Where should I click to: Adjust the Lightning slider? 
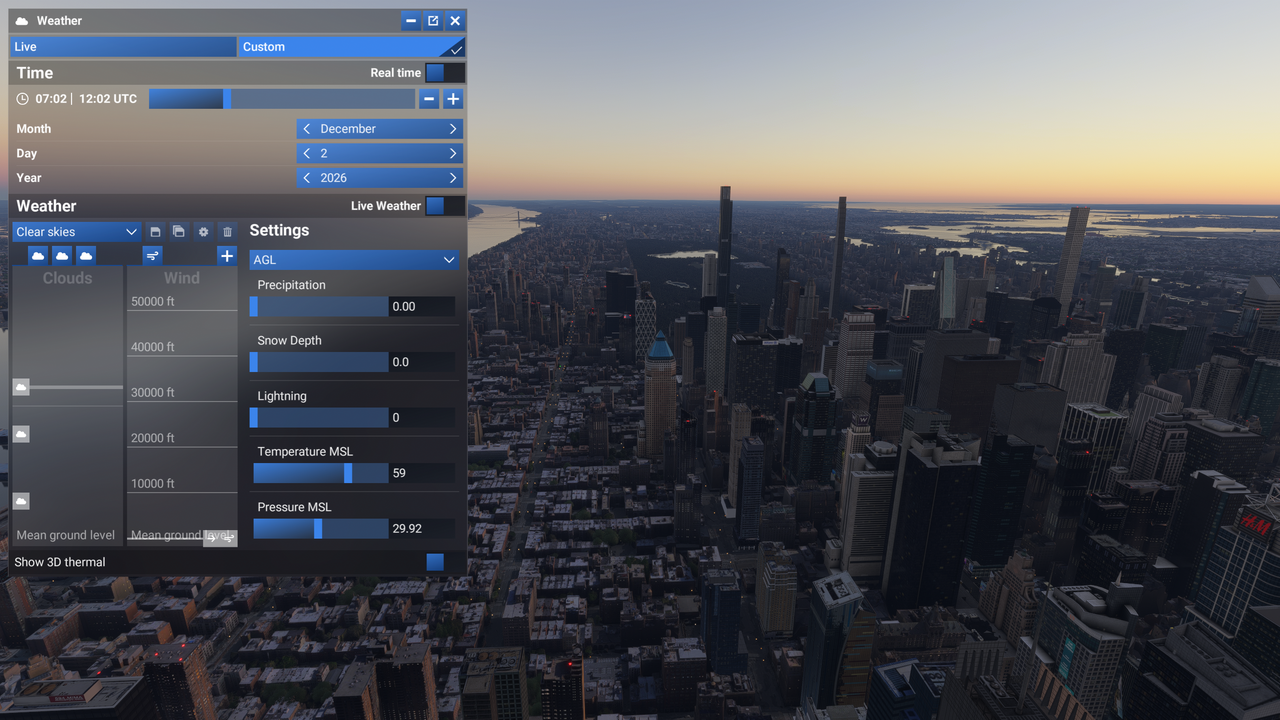click(x=319, y=418)
